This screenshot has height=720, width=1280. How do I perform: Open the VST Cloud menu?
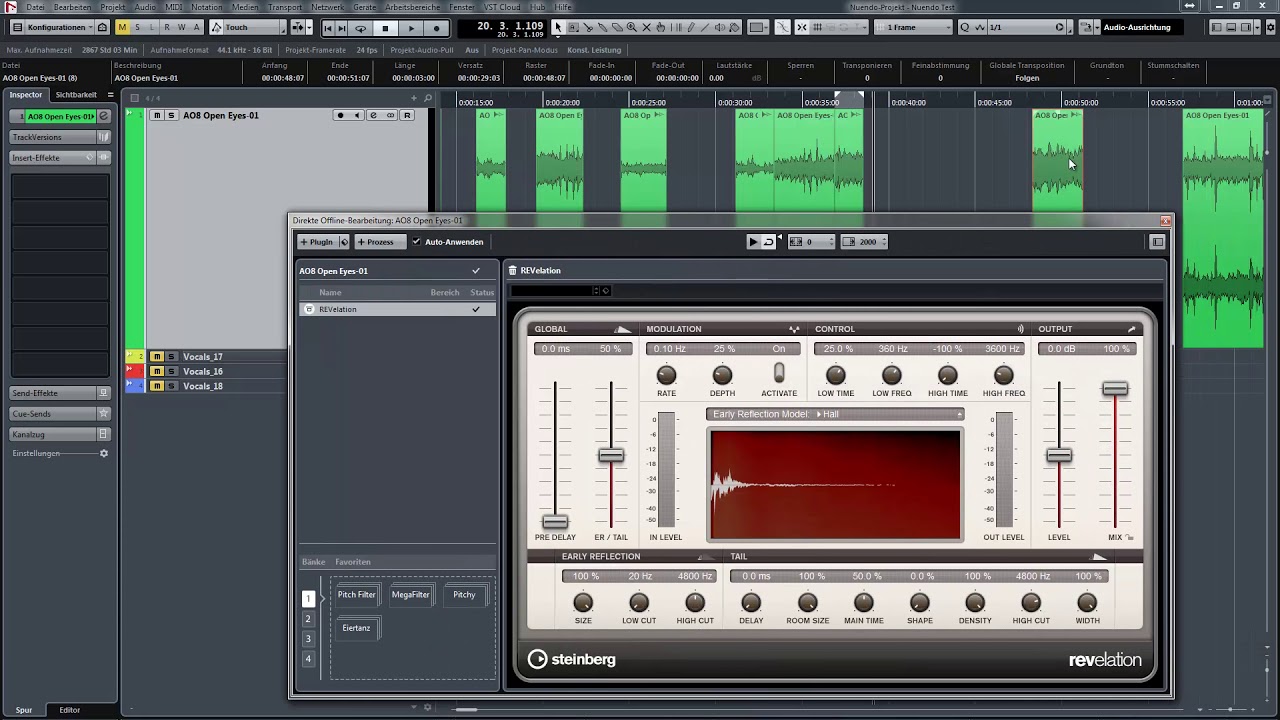(x=504, y=7)
